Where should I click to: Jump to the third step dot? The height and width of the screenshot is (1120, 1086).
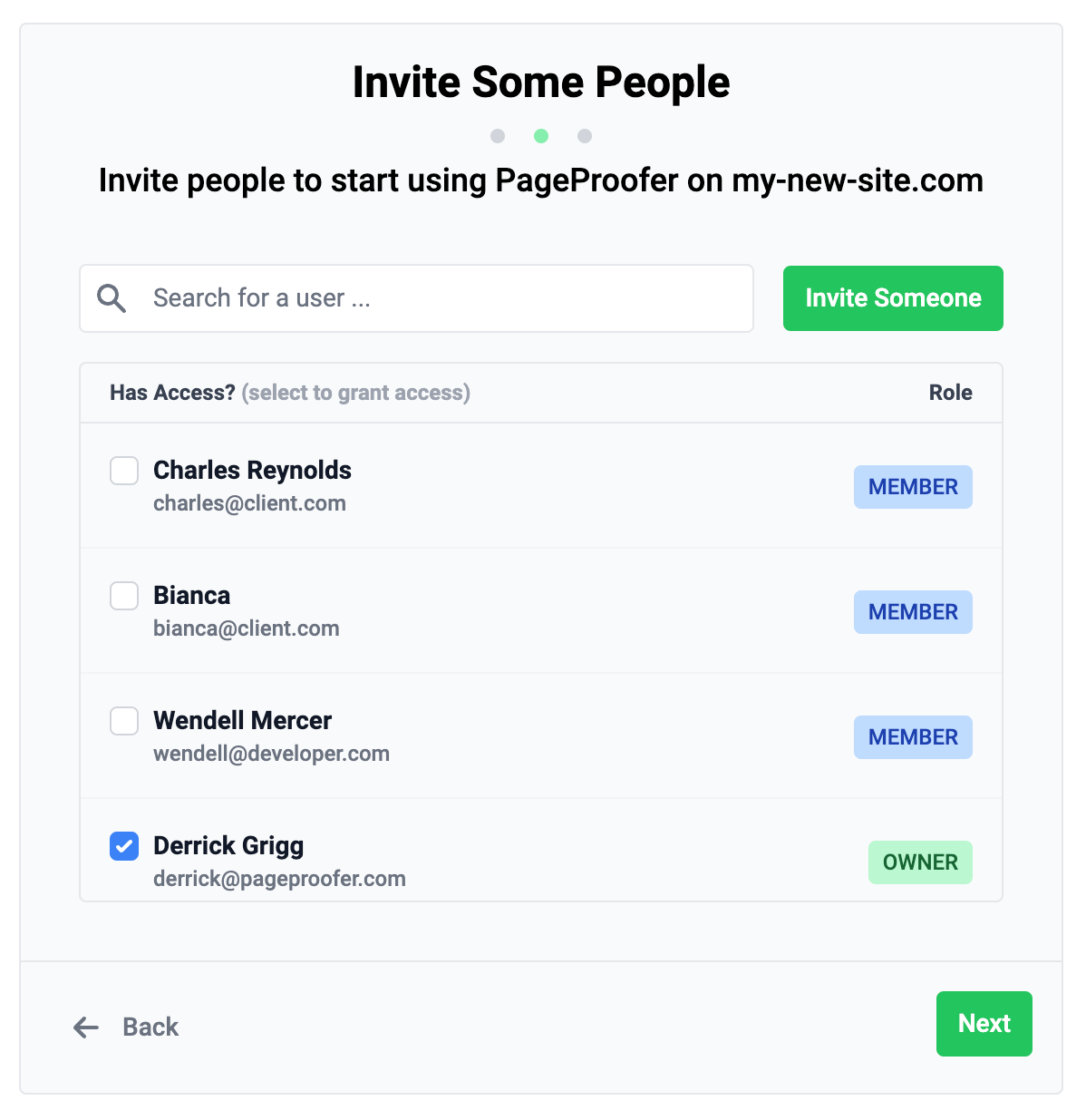[x=585, y=136]
